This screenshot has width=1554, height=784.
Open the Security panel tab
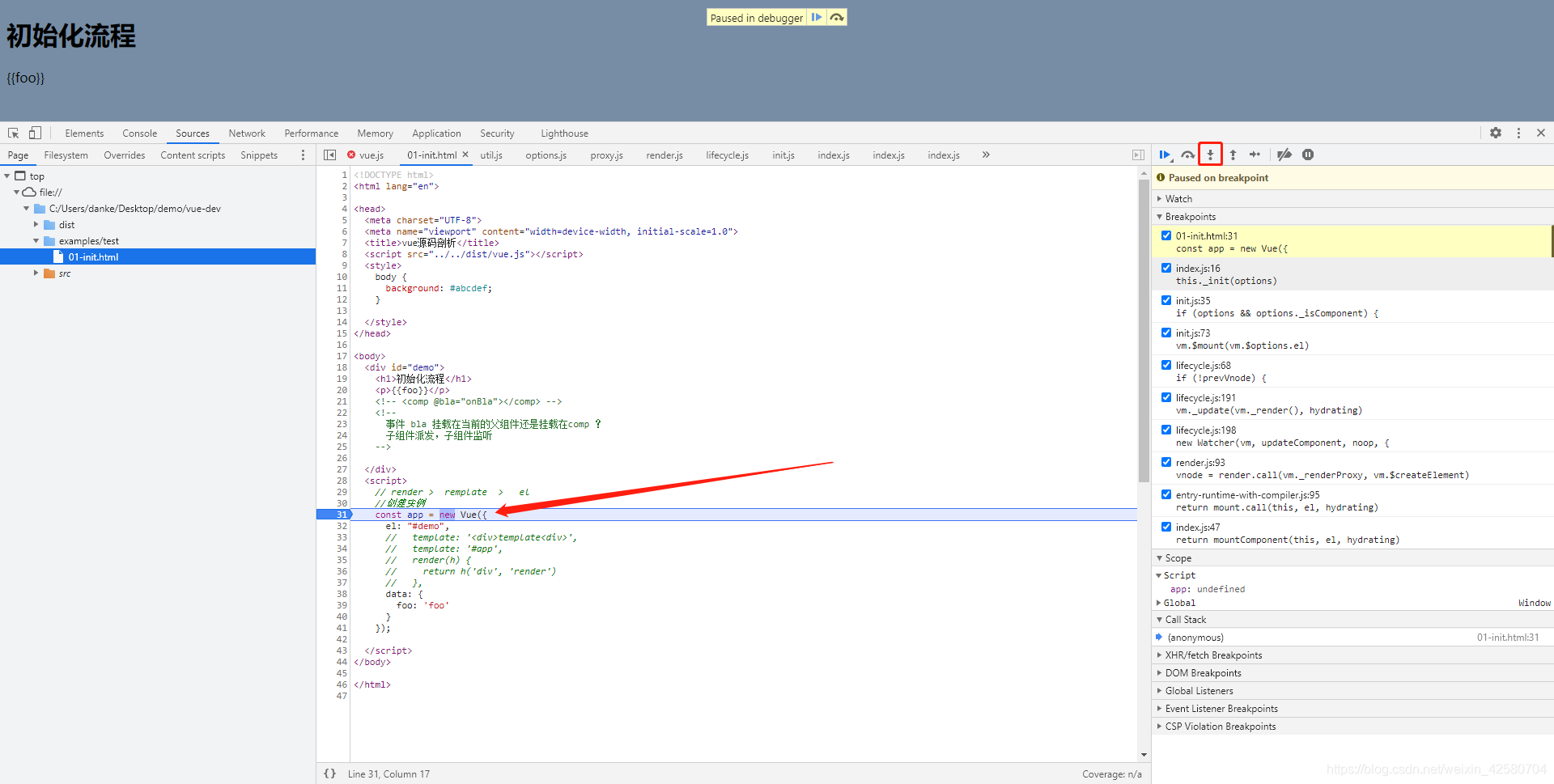pos(497,133)
